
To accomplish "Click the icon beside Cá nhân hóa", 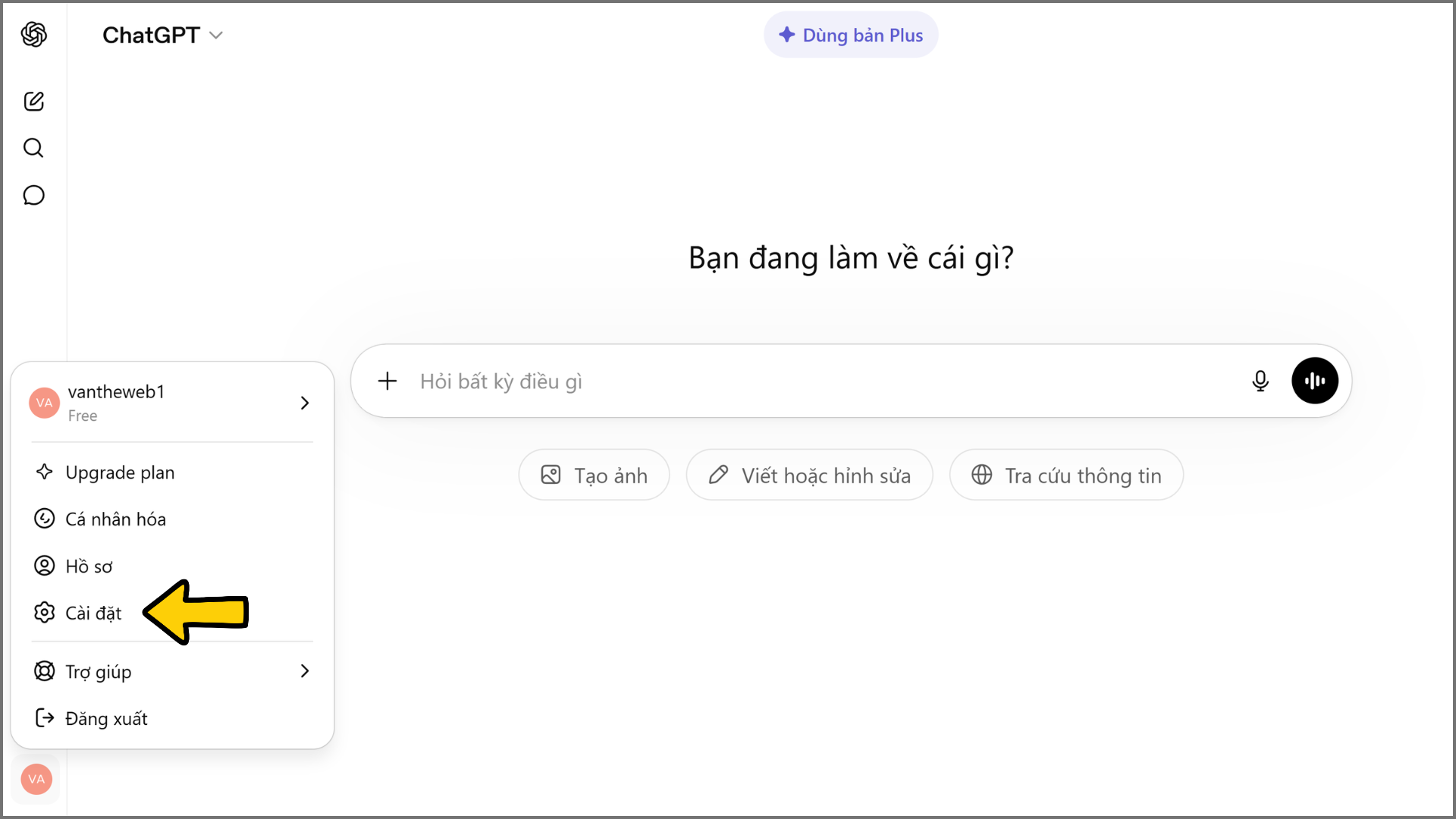I will (x=45, y=519).
